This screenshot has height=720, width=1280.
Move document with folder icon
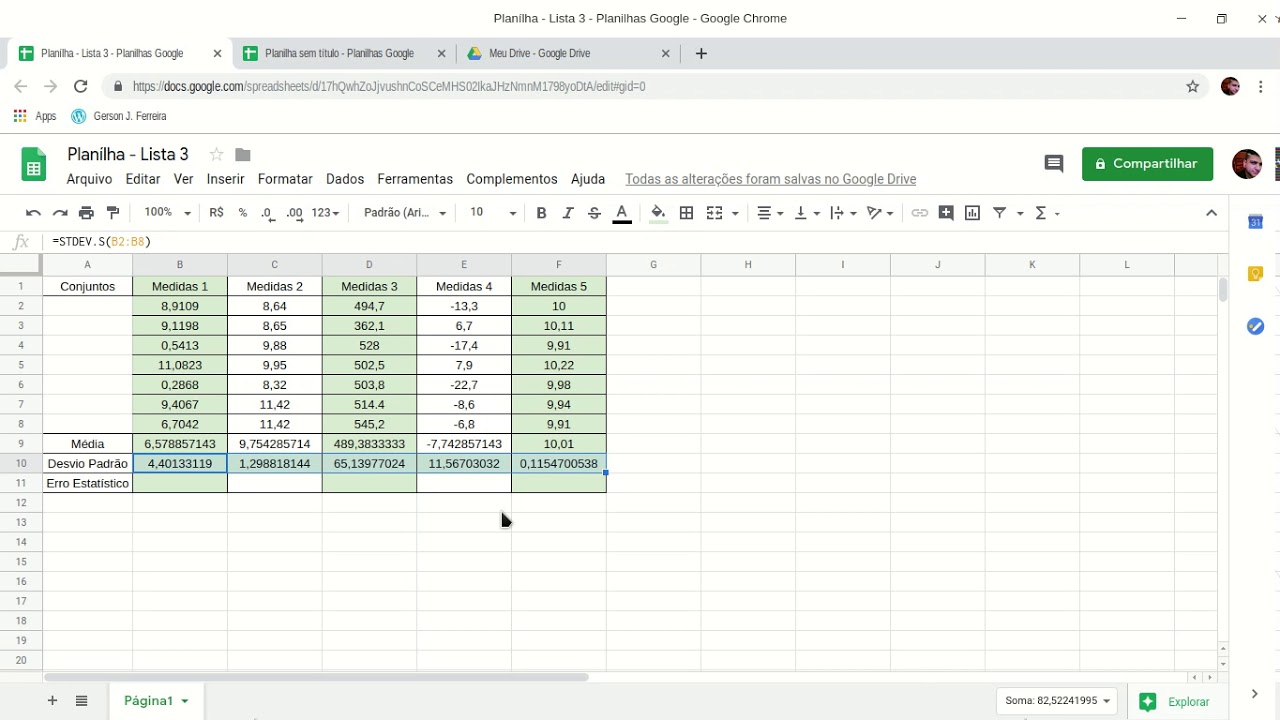click(x=242, y=155)
